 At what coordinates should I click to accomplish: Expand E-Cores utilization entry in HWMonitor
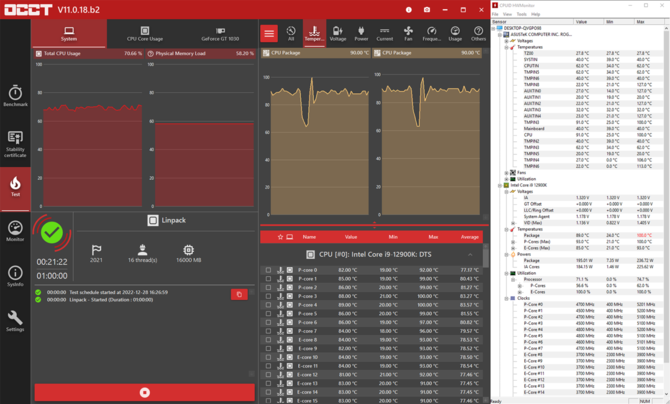pos(520,292)
